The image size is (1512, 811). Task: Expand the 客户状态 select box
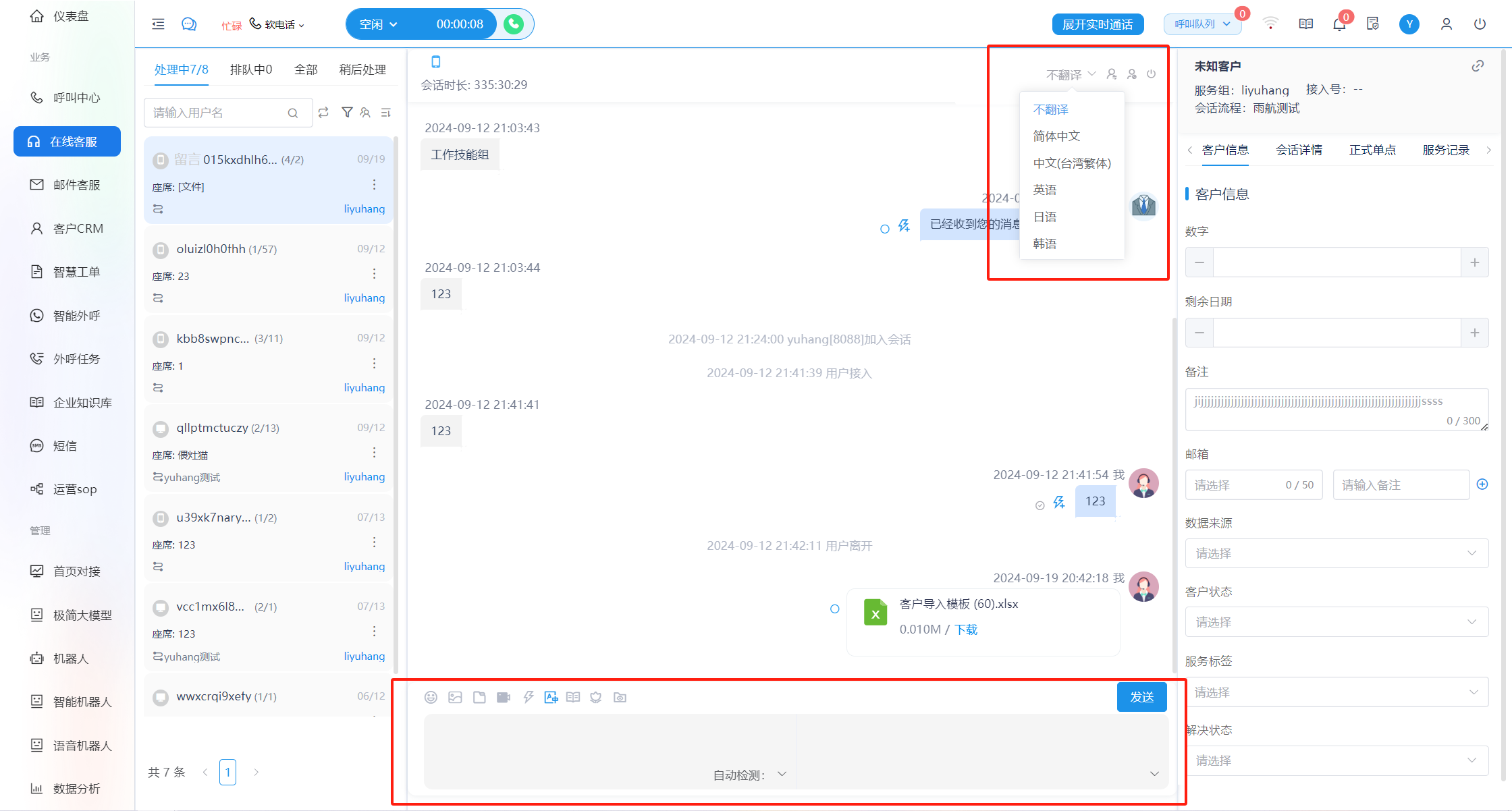(1336, 622)
